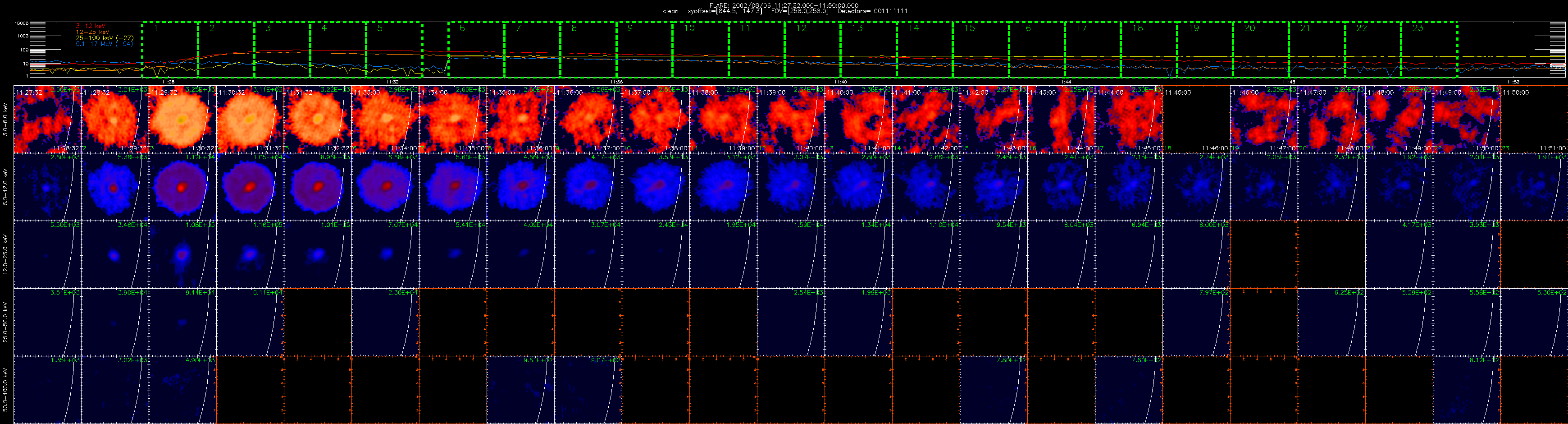Click the 6.0-12.0 keV row label
Screen dimensions: 1568x424
[x=5, y=186]
